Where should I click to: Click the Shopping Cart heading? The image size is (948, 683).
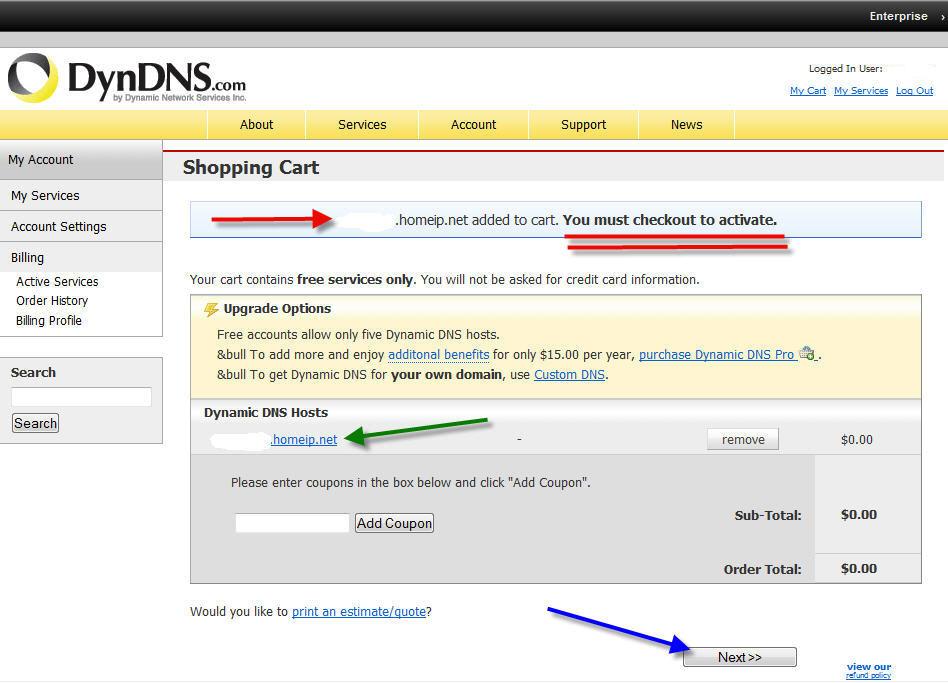coord(251,167)
